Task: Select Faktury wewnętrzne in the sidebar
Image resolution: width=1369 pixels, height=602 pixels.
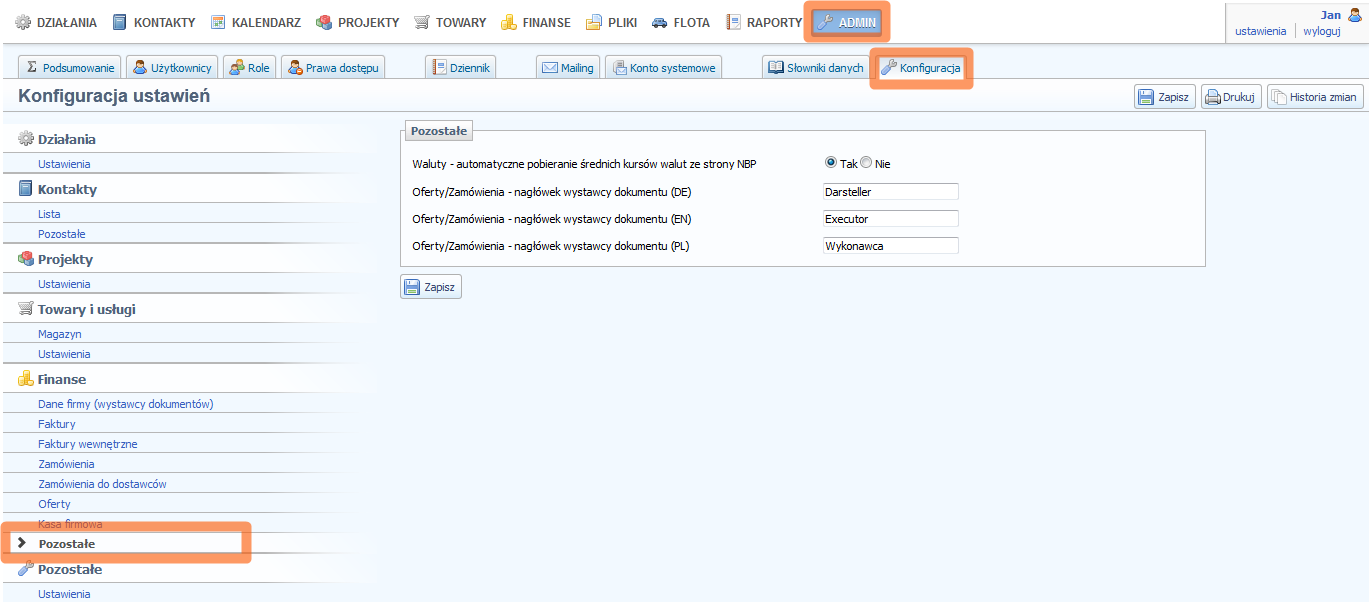Action: point(88,444)
